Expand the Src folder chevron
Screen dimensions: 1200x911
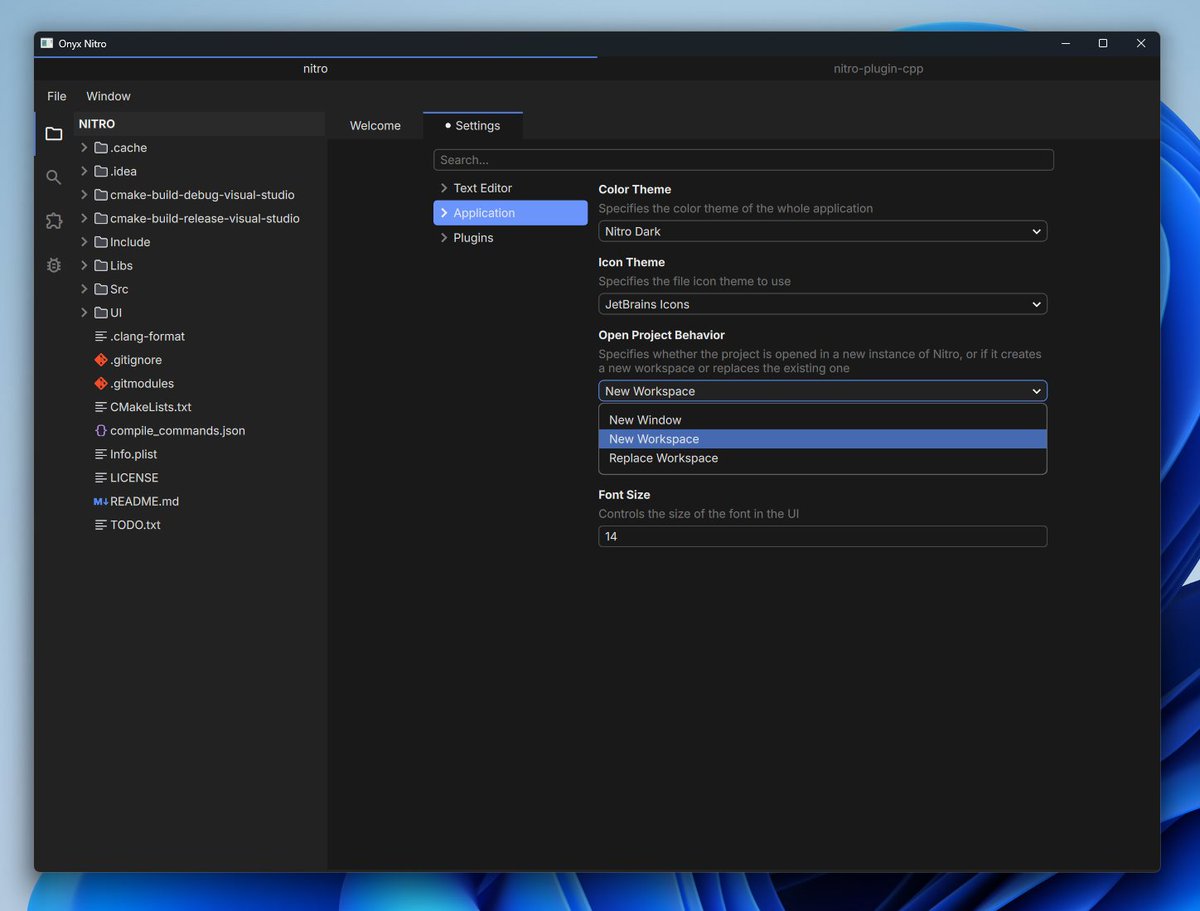(84, 289)
